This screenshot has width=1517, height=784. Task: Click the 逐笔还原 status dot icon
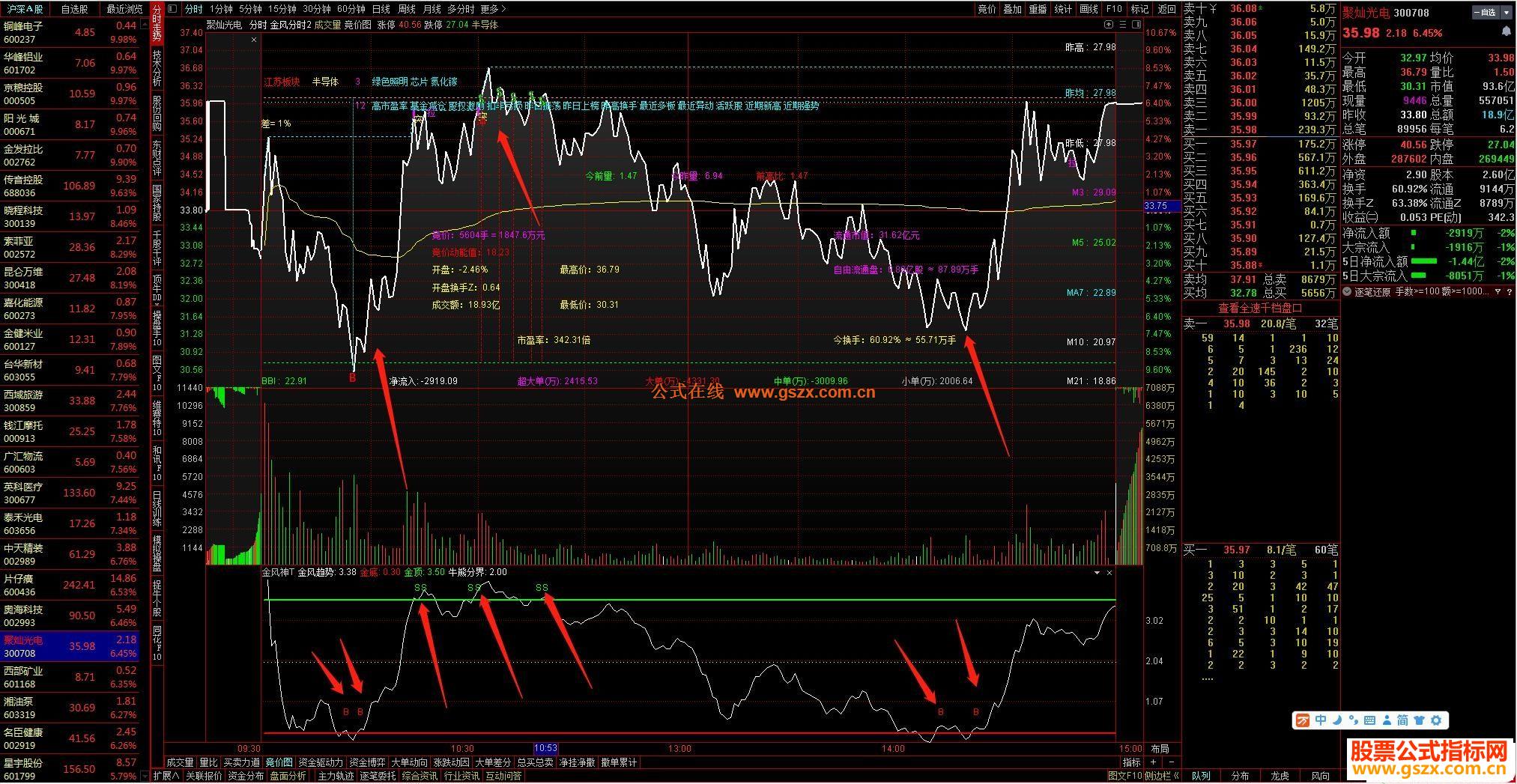1348,292
